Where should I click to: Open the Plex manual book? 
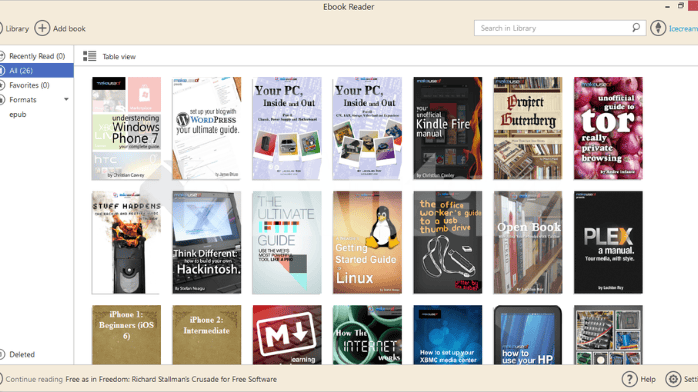coord(608,242)
